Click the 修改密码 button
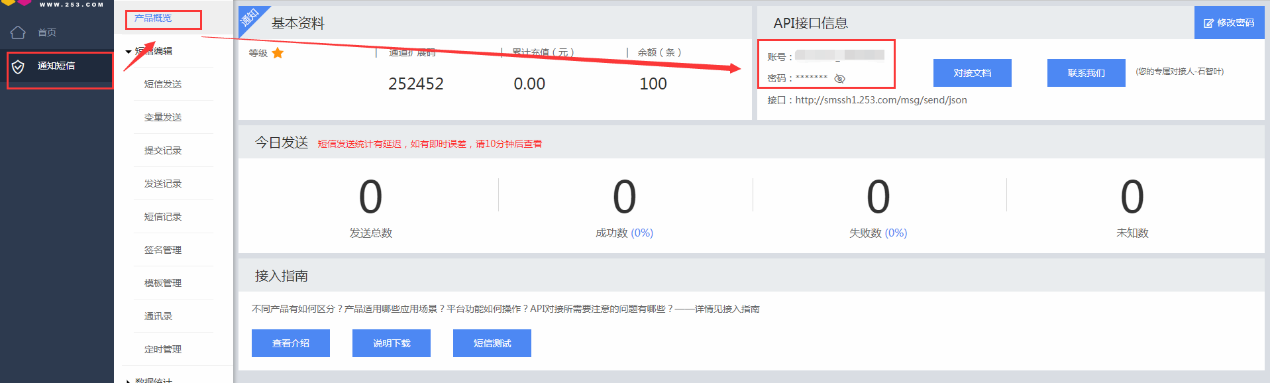The width and height of the screenshot is (1270, 383). pos(1228,22)
